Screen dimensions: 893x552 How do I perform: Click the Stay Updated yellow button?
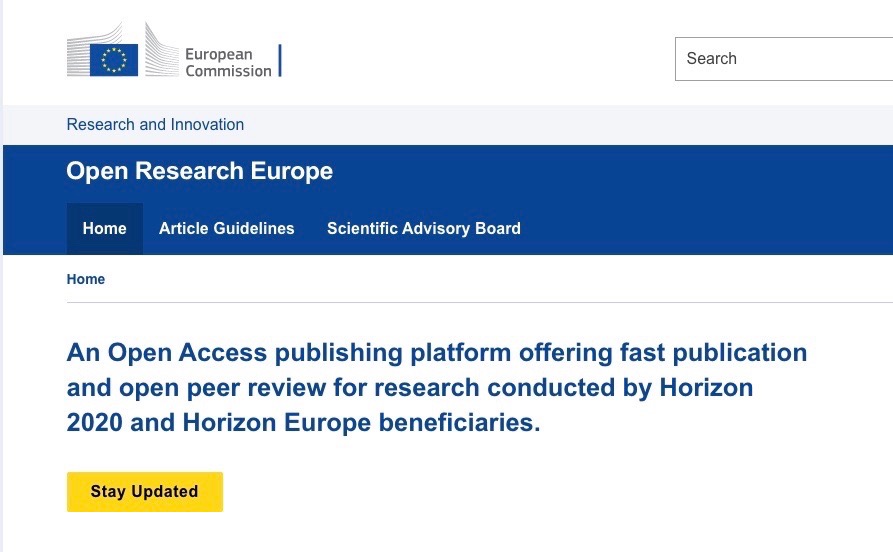click(145, 492)
